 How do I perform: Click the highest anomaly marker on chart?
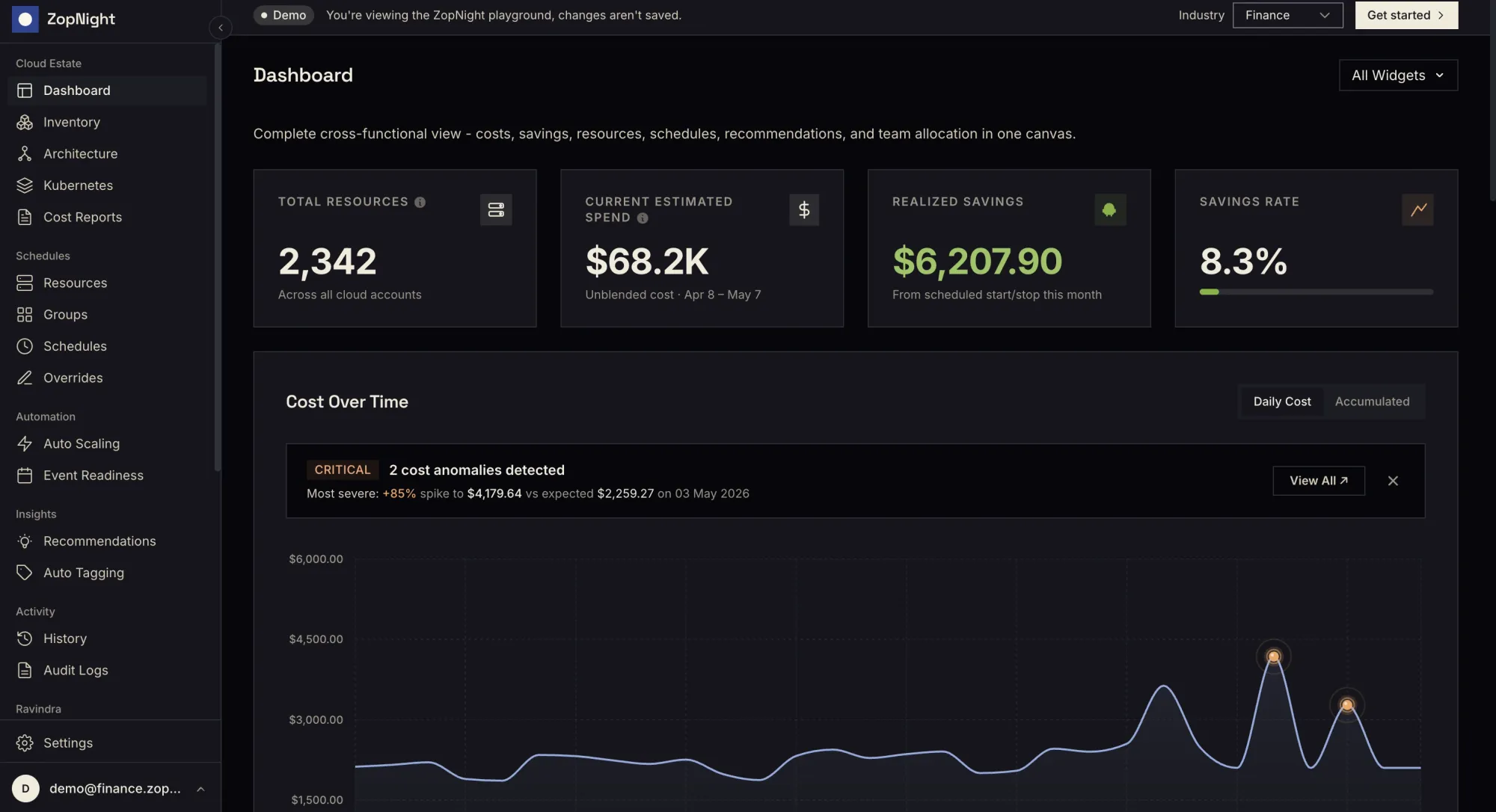pos(1273,656)
